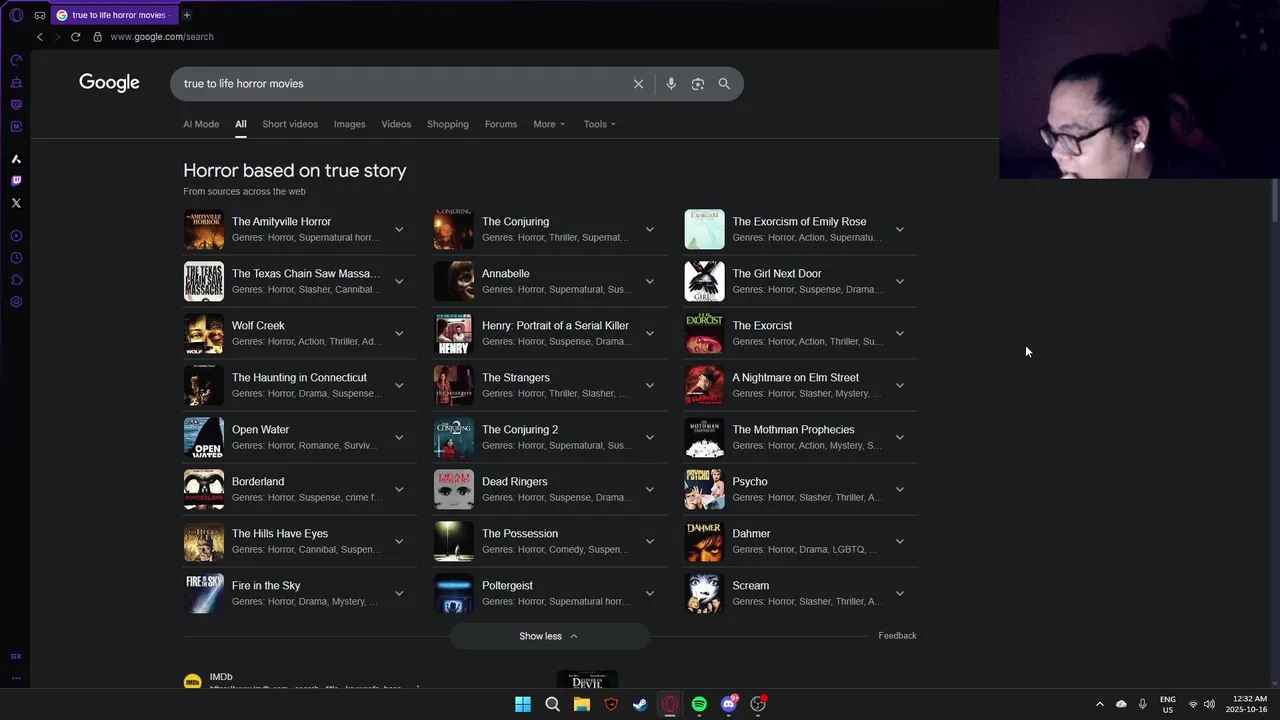Expand Annabelle entry chevron
This screenshot has width=1280, height=720.
(649, 281)
